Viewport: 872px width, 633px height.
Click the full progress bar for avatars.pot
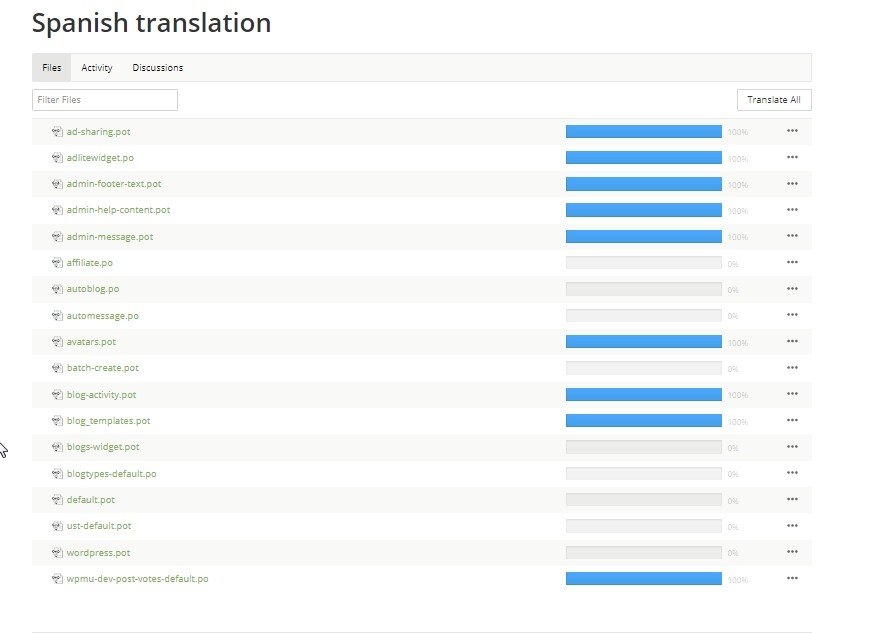[x=644, y=342]
